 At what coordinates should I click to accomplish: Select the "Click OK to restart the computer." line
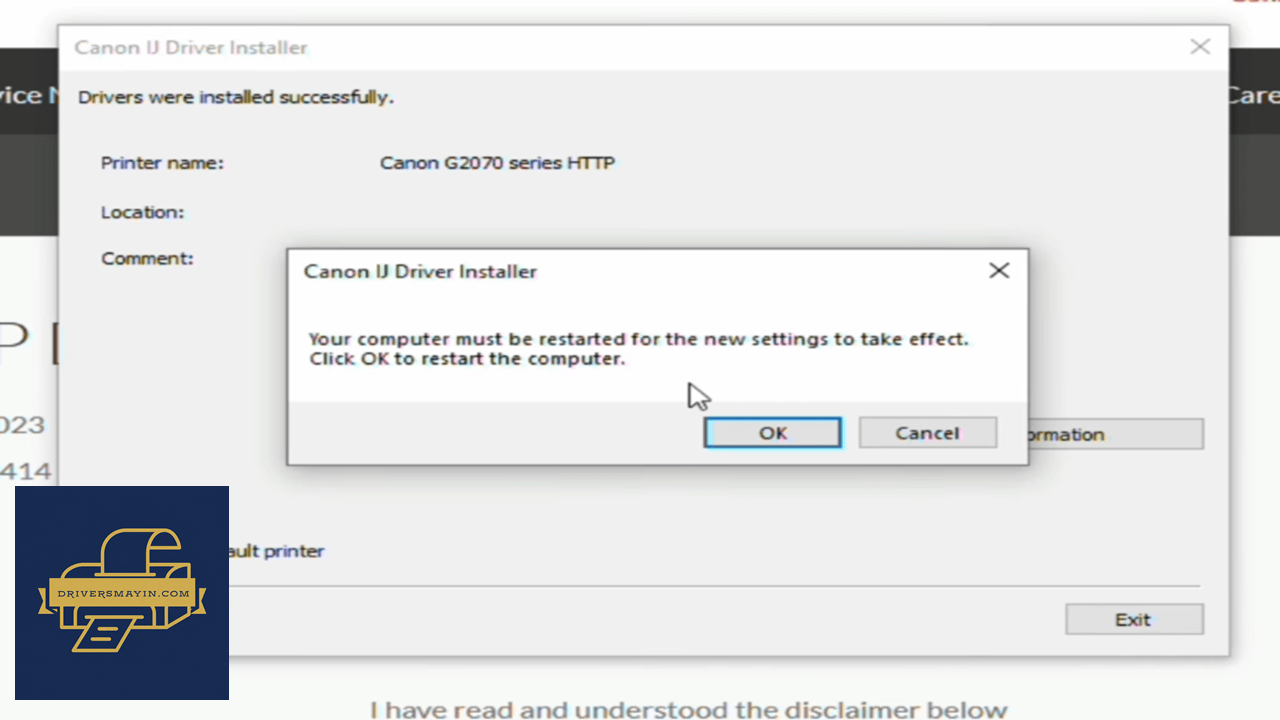click(467, 359)
